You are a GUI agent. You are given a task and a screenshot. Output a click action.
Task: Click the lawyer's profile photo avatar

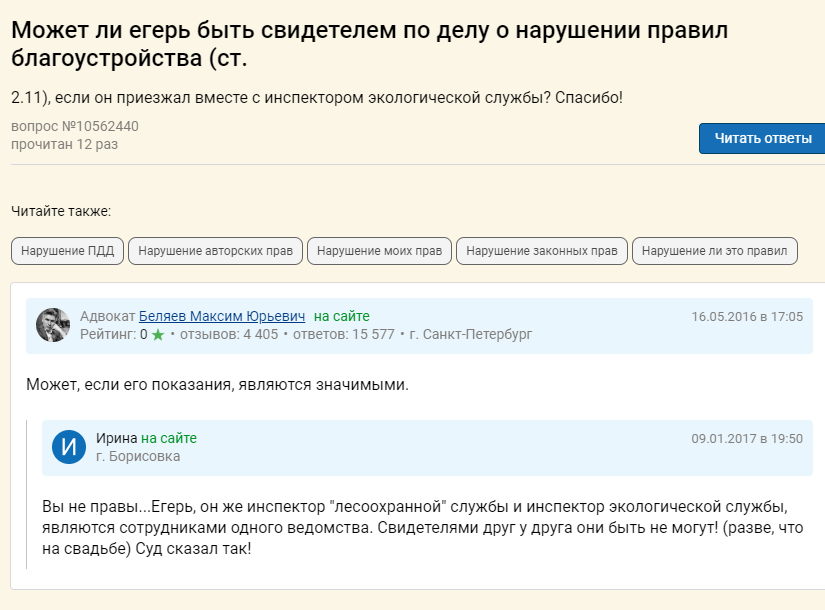[x=53, y=325]
